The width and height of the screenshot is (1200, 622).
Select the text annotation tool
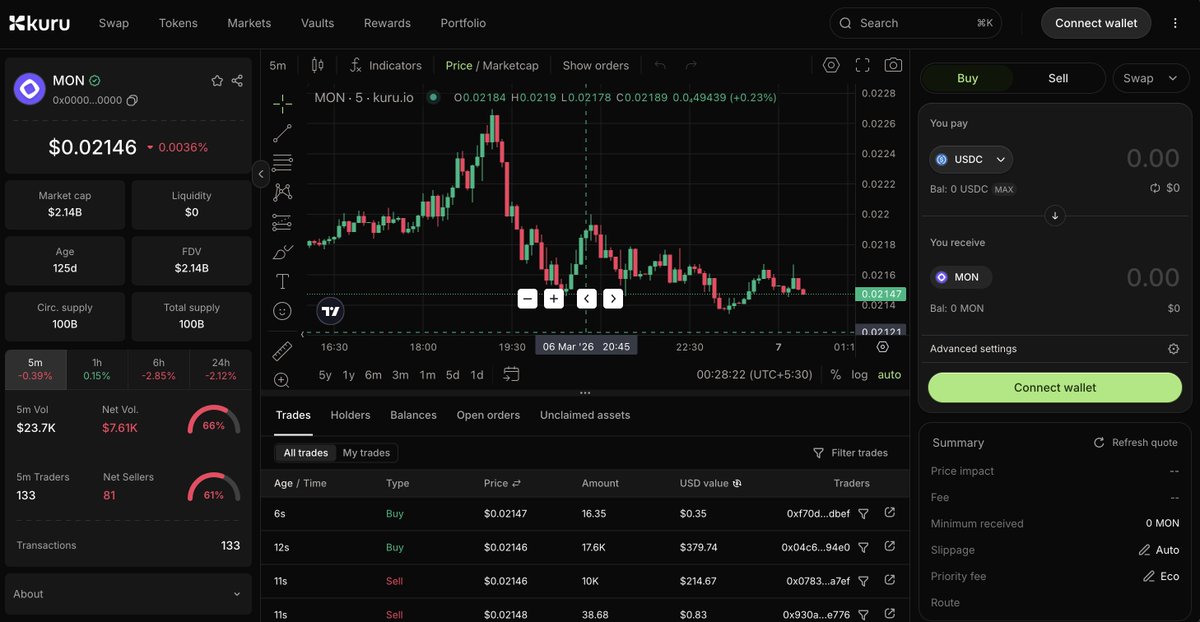click(282, 281)
